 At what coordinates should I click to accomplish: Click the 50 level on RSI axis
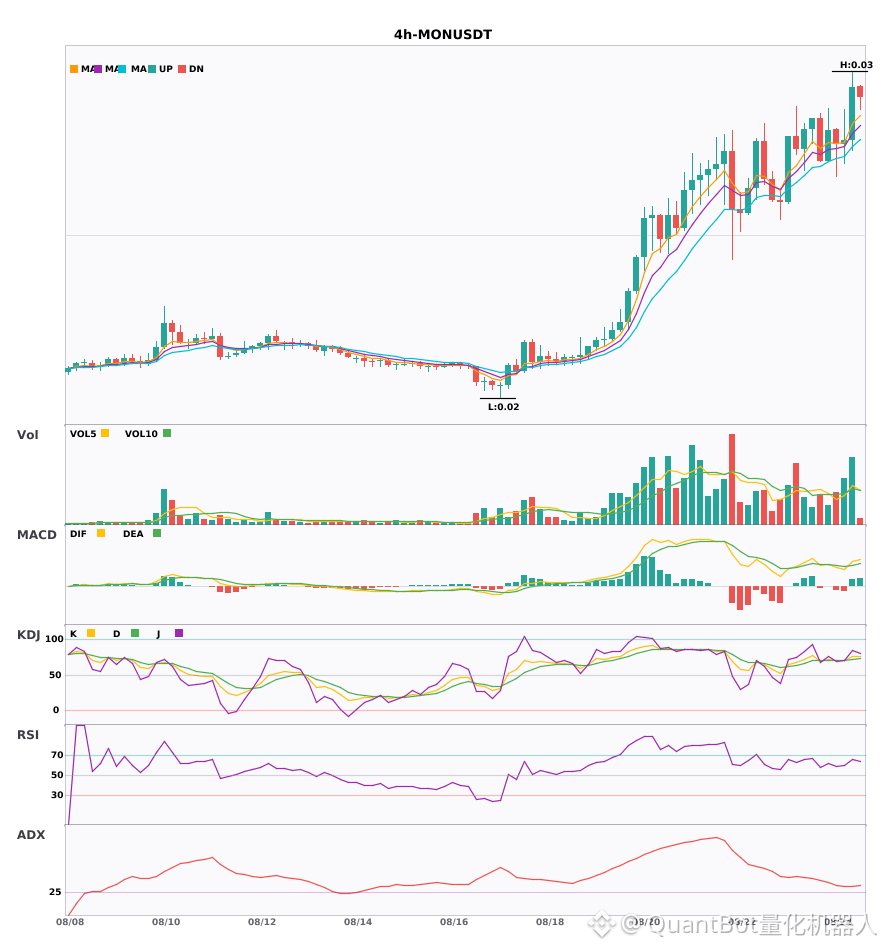click(x=57, y=775)
